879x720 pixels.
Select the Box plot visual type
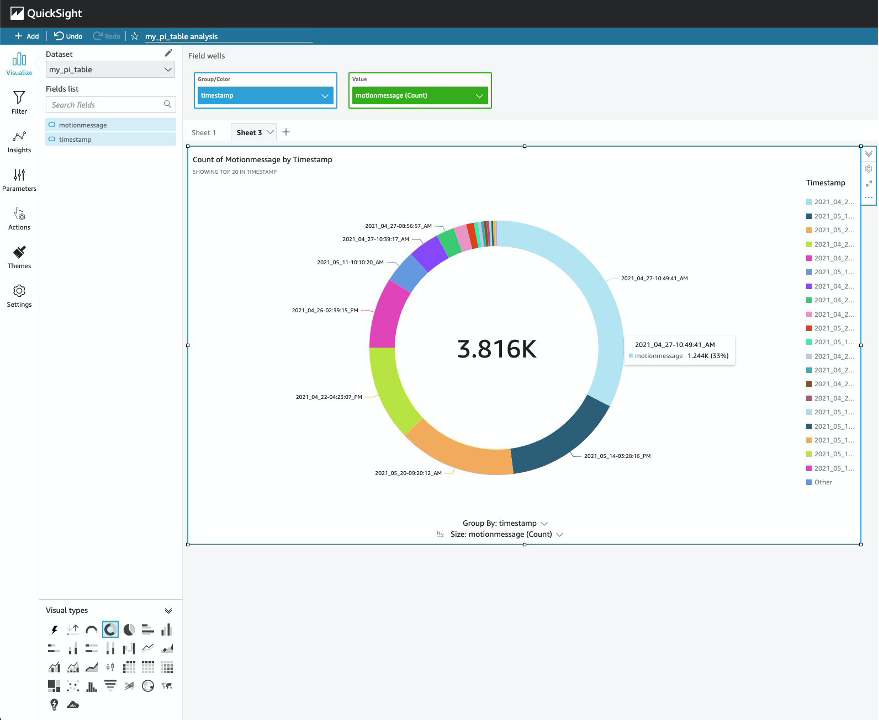pos(110,667)
